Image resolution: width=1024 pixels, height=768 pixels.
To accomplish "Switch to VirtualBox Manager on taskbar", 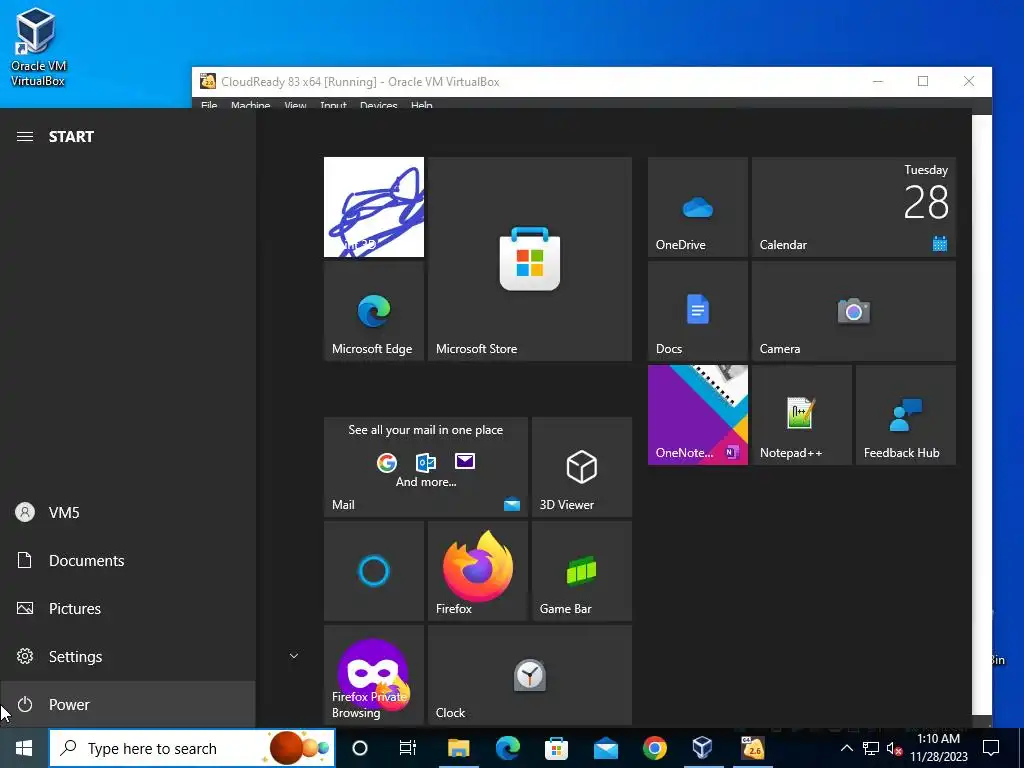I will [703, 748].
